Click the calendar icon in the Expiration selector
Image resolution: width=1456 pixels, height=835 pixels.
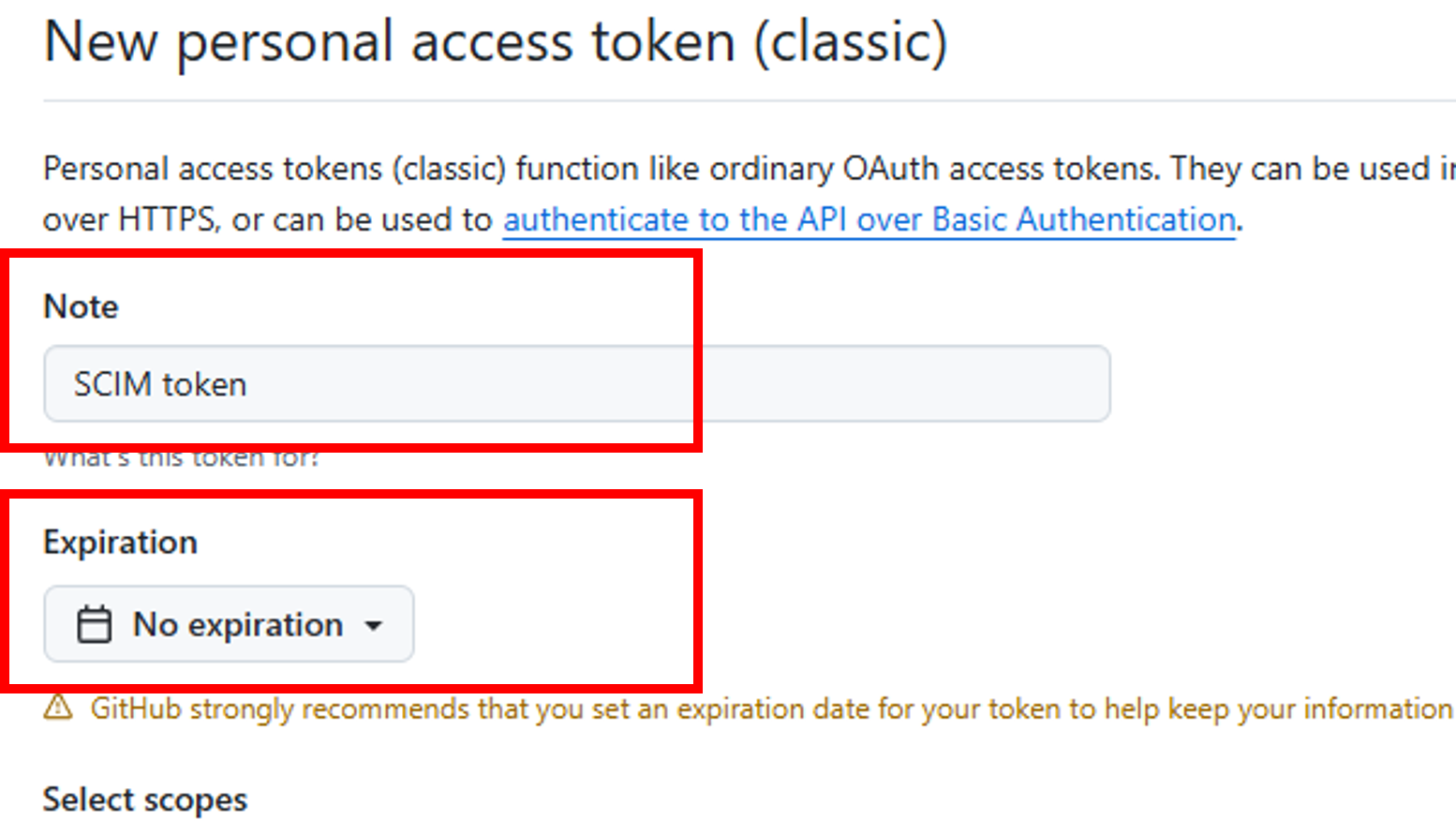tap(94, 624)
